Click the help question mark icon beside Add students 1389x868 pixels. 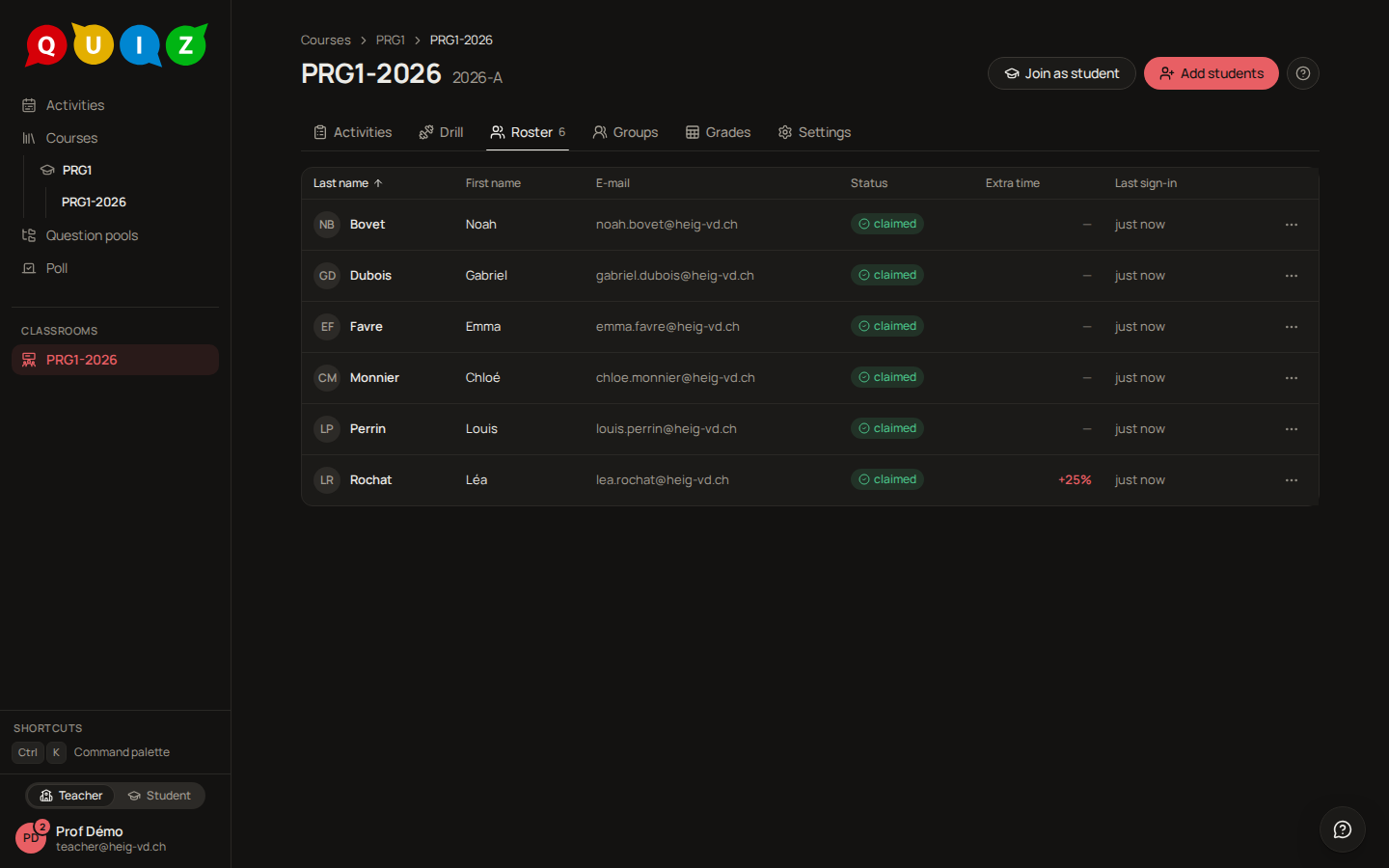coord(1302,73)
